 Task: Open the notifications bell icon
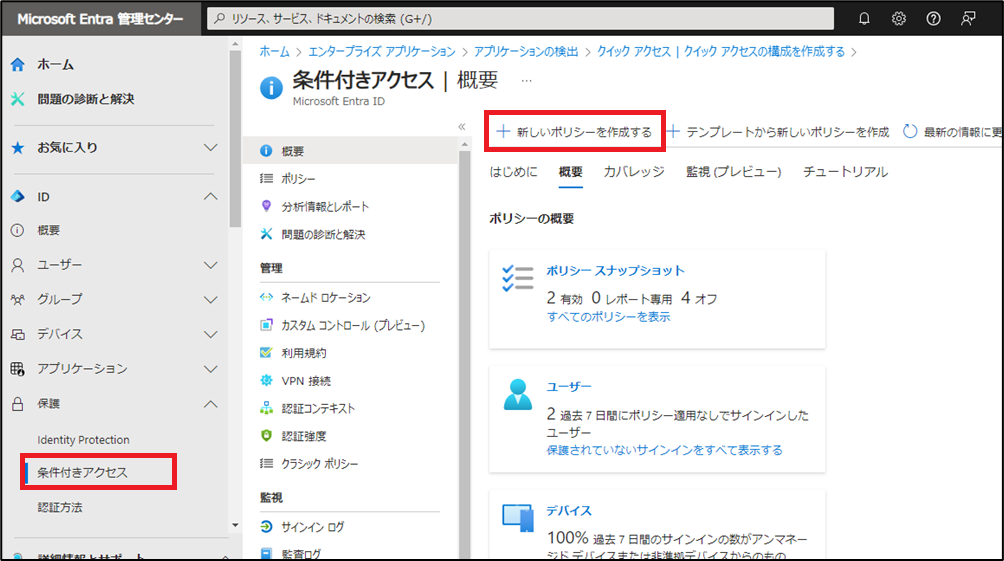[x=864, y=19]
